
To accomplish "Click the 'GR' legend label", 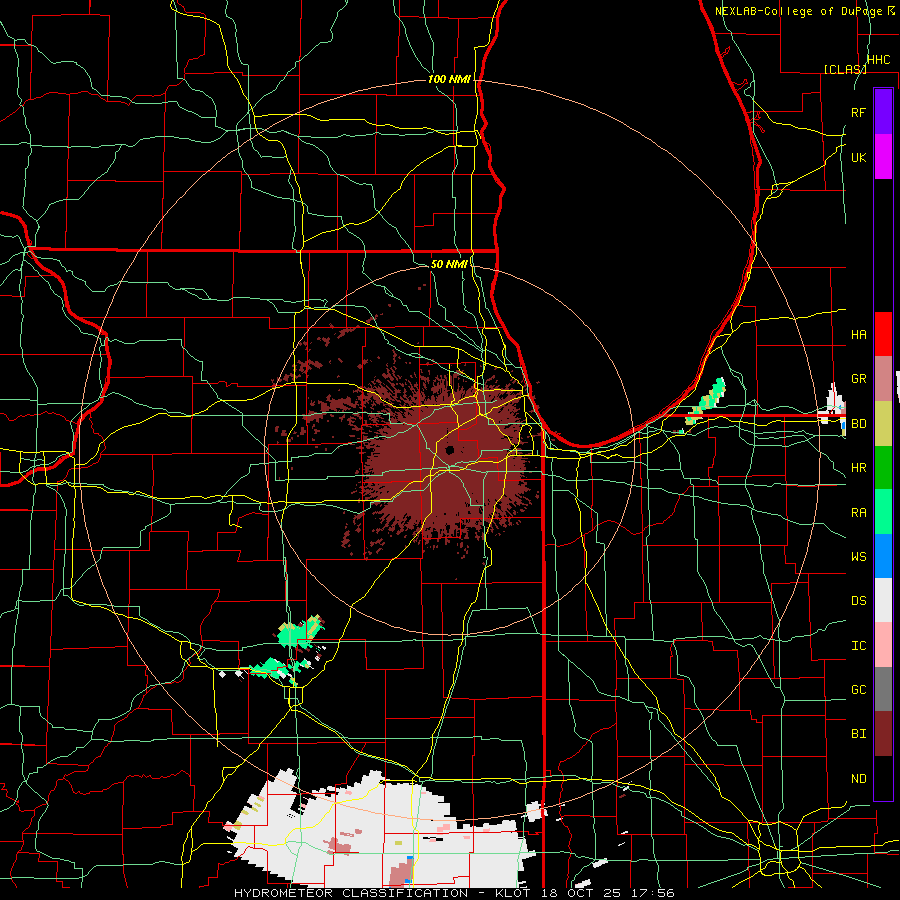I will [858, 379].
